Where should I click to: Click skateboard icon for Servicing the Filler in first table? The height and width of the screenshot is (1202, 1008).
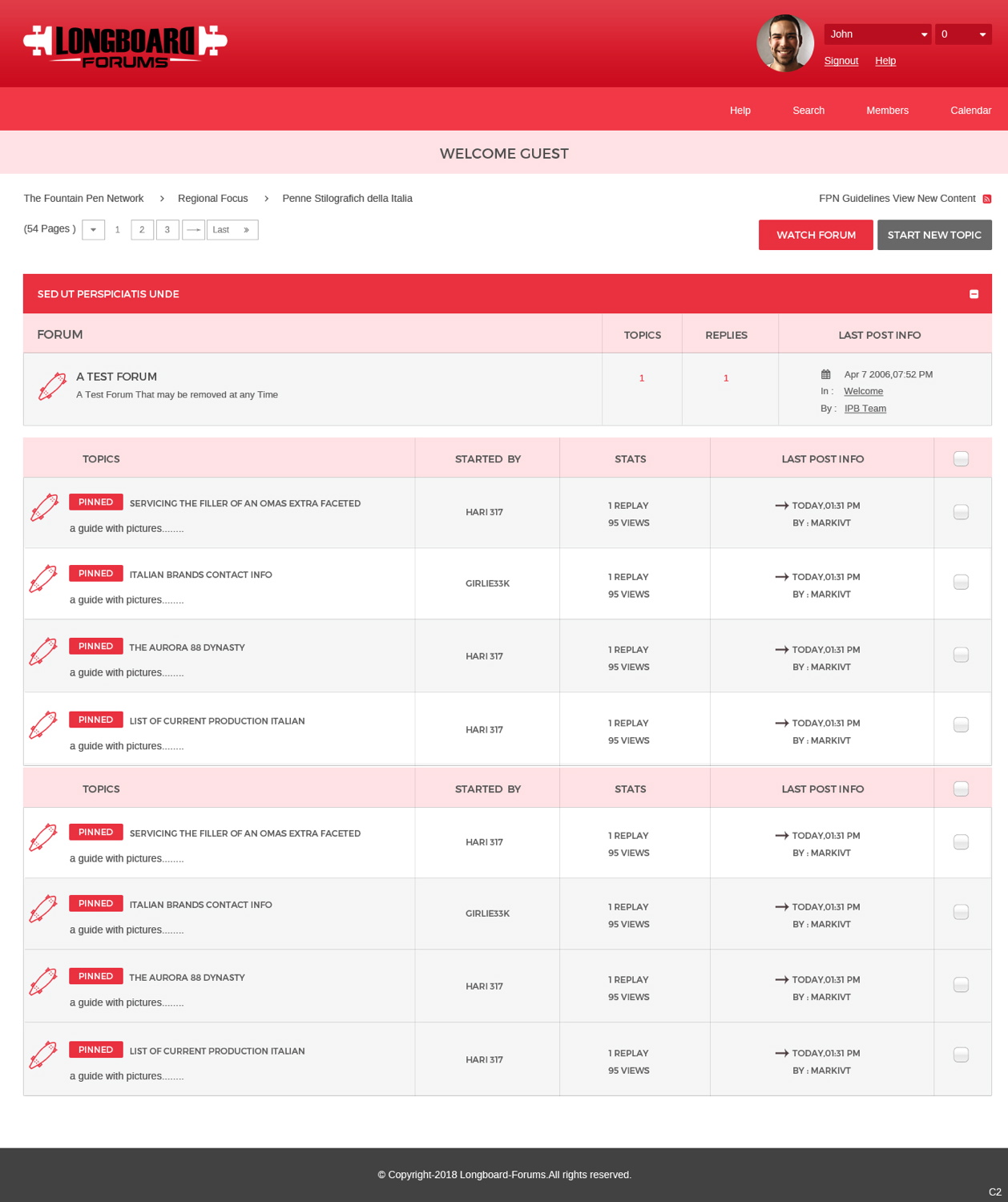coord(43,507)
